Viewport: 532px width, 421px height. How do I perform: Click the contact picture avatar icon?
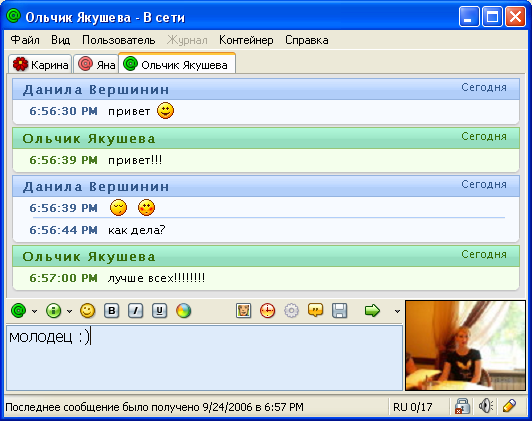click(x=243, y=310)
